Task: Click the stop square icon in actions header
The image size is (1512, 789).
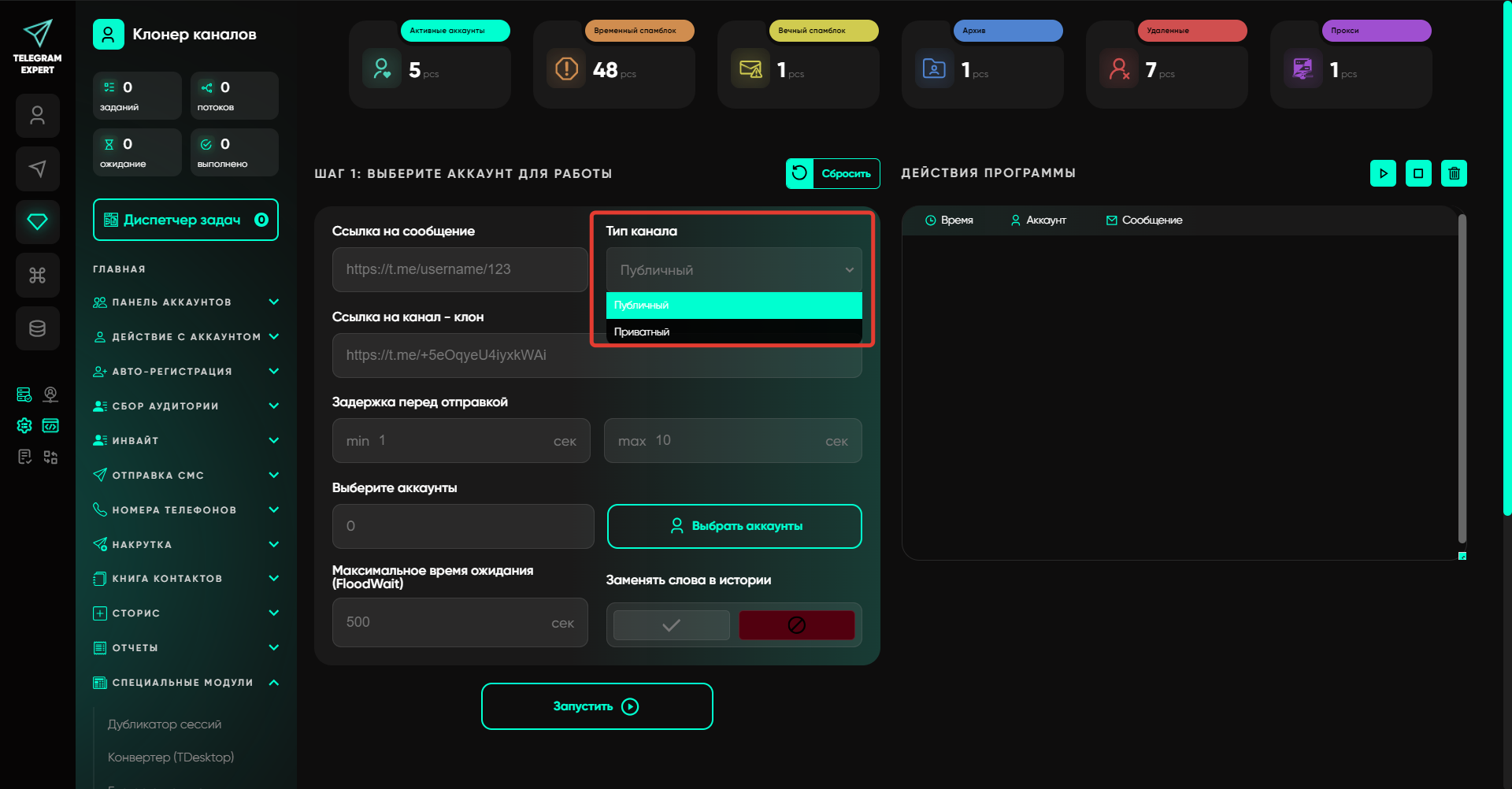Action: click(1418, 173)
